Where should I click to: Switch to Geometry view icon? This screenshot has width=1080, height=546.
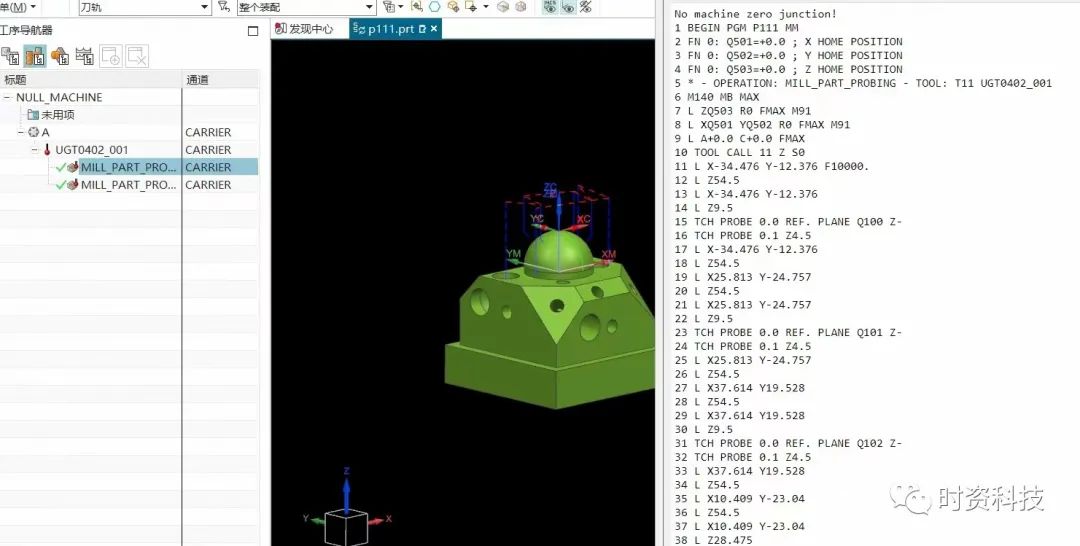tap(60, 56)
